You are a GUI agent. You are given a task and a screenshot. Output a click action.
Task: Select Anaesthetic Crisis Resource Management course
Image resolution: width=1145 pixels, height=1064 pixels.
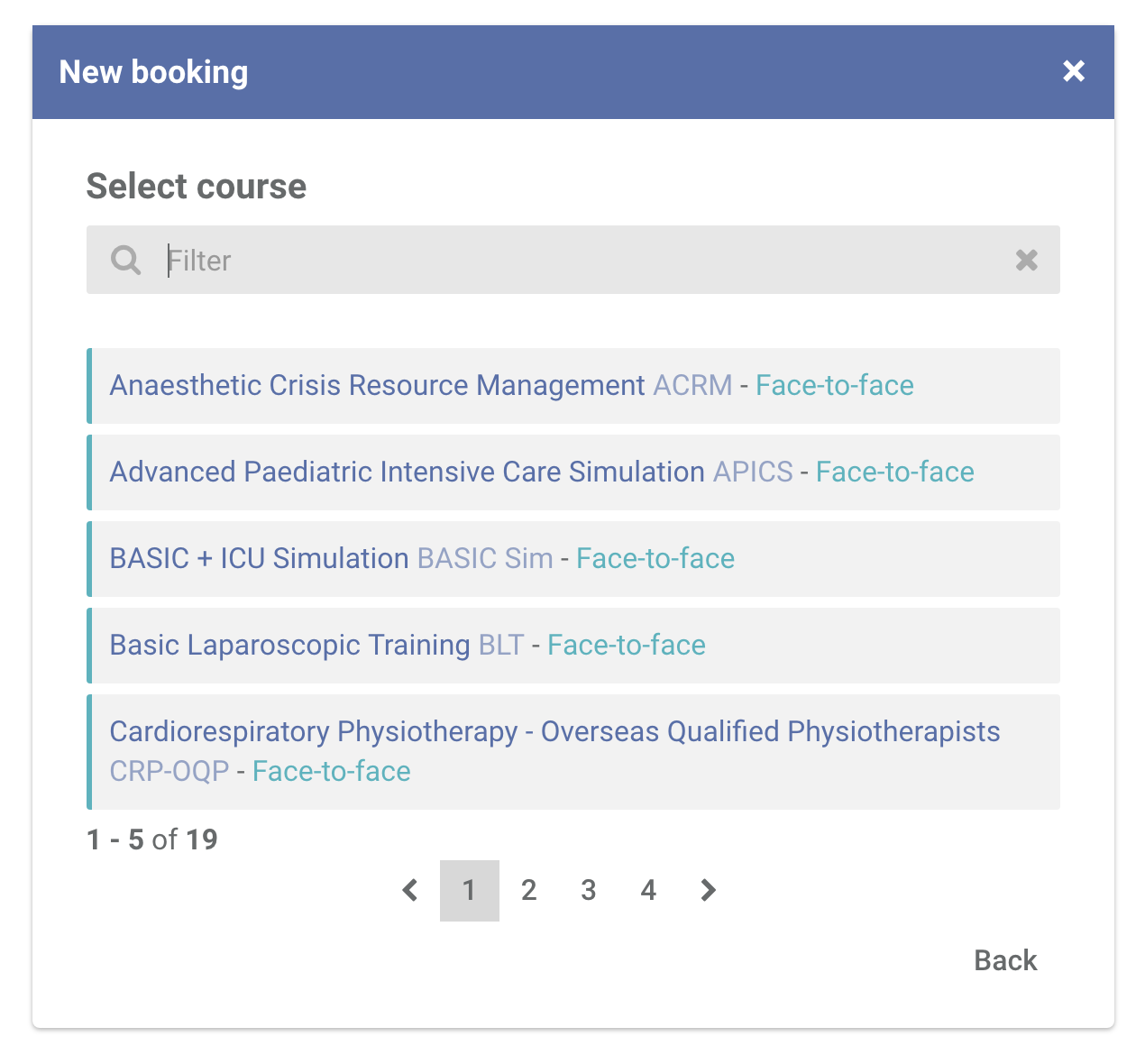click(573, 386)
